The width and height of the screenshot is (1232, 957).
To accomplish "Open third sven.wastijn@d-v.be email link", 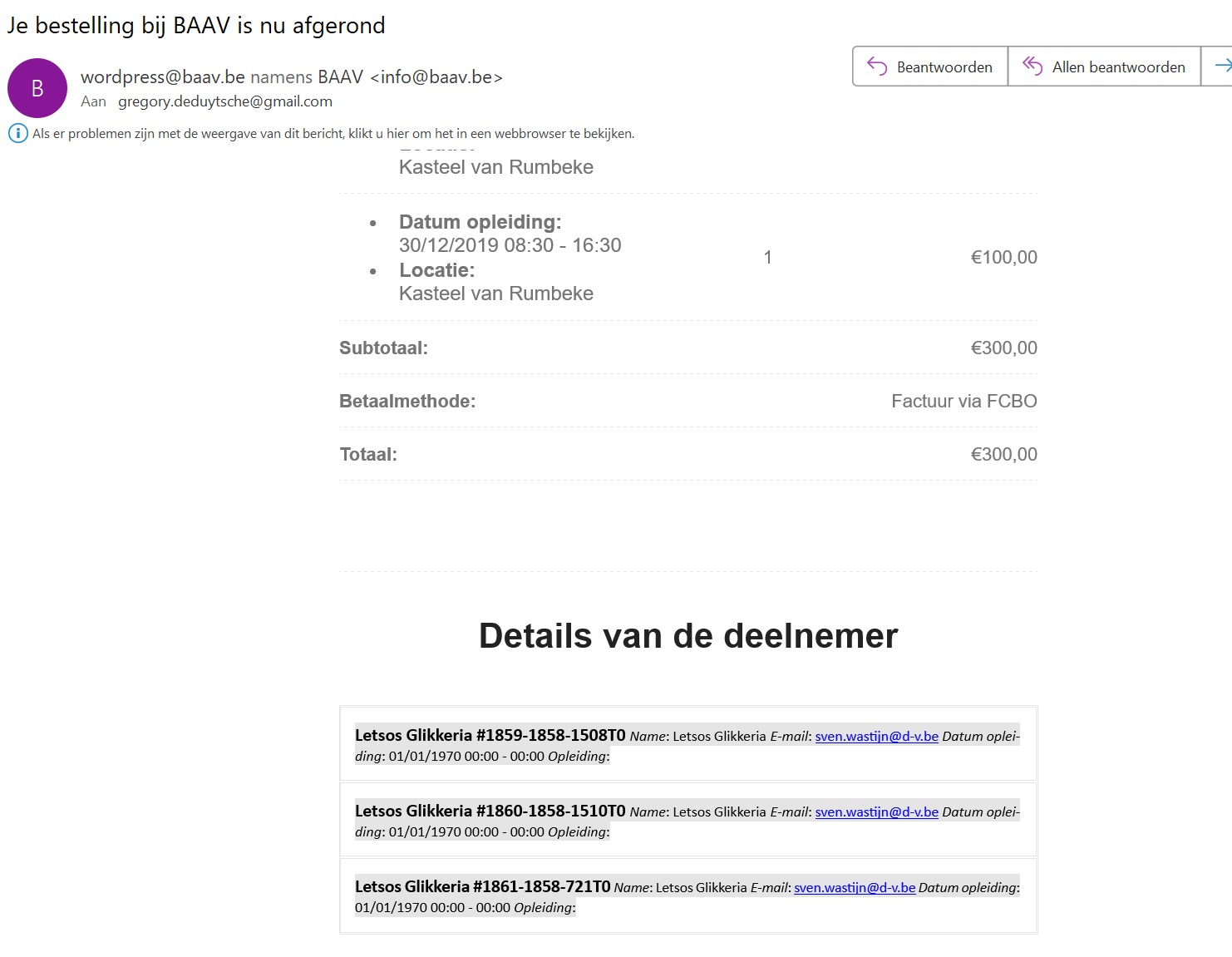I will point(855,887).
